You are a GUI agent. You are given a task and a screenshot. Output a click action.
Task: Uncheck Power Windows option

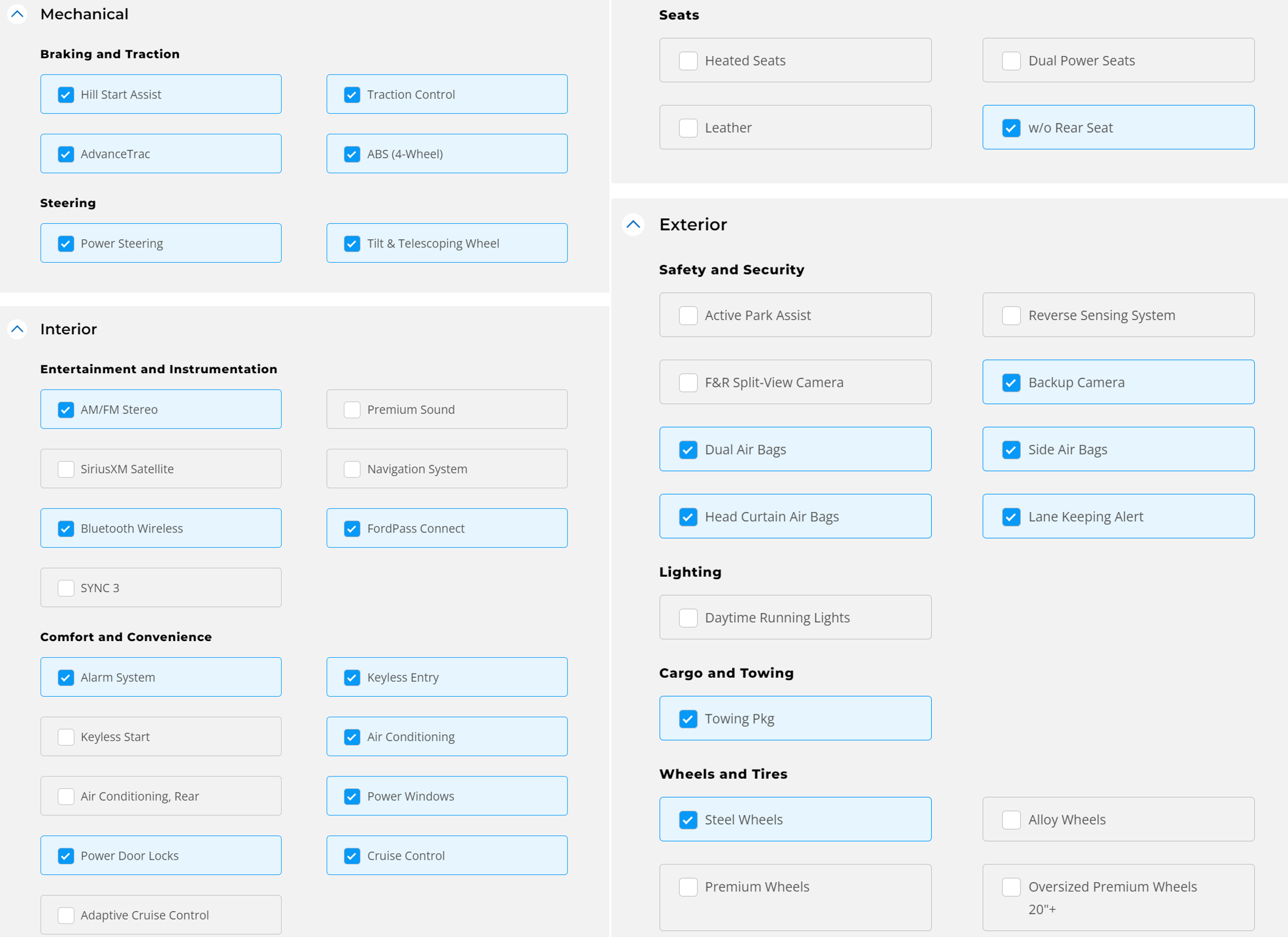click(x=352, y=796)
